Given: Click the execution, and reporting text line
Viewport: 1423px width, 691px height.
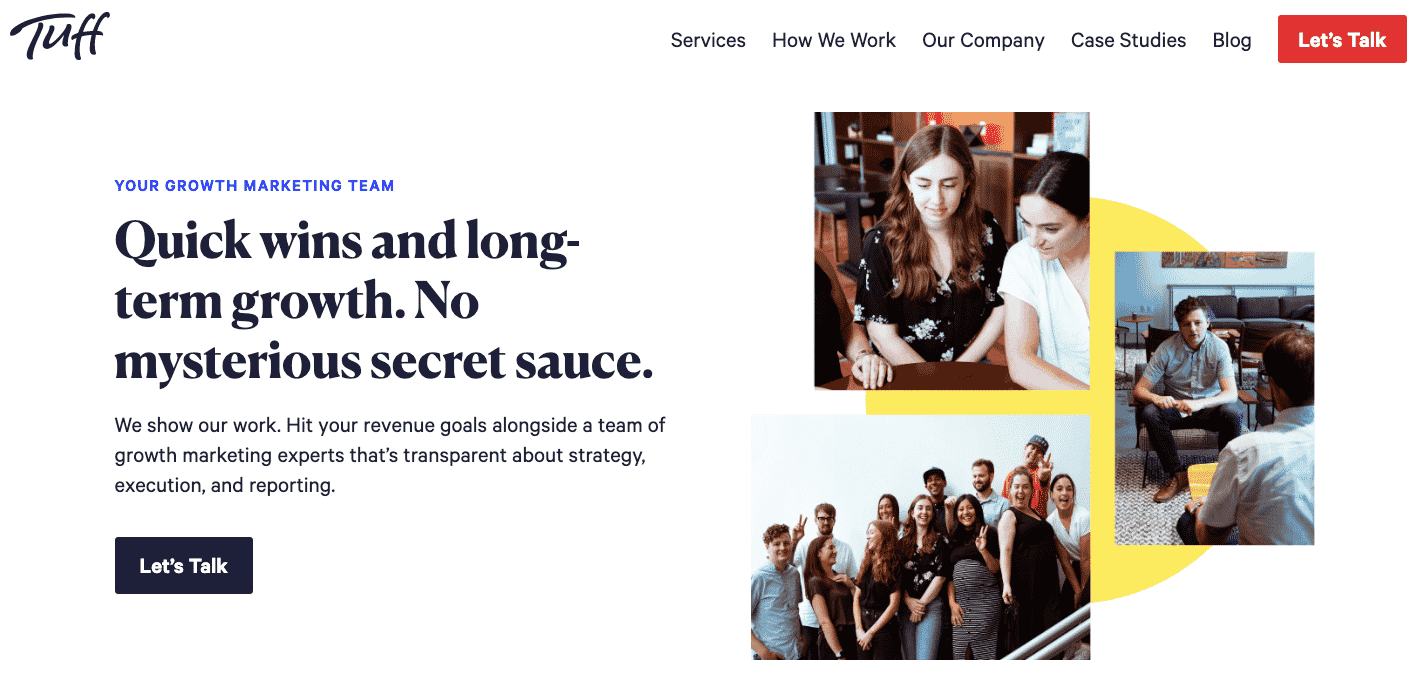Looking at the screenshot, I should [225, 486].
